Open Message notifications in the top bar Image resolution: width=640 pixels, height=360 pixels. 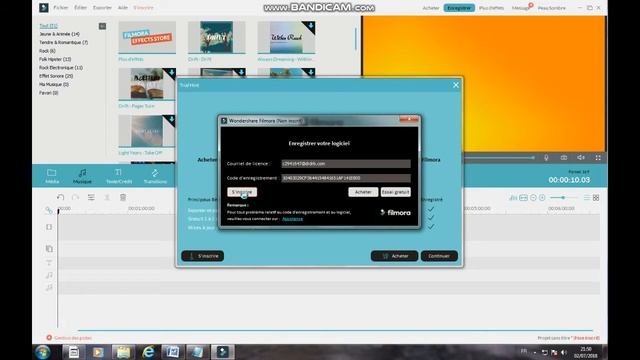coord(521,8)
